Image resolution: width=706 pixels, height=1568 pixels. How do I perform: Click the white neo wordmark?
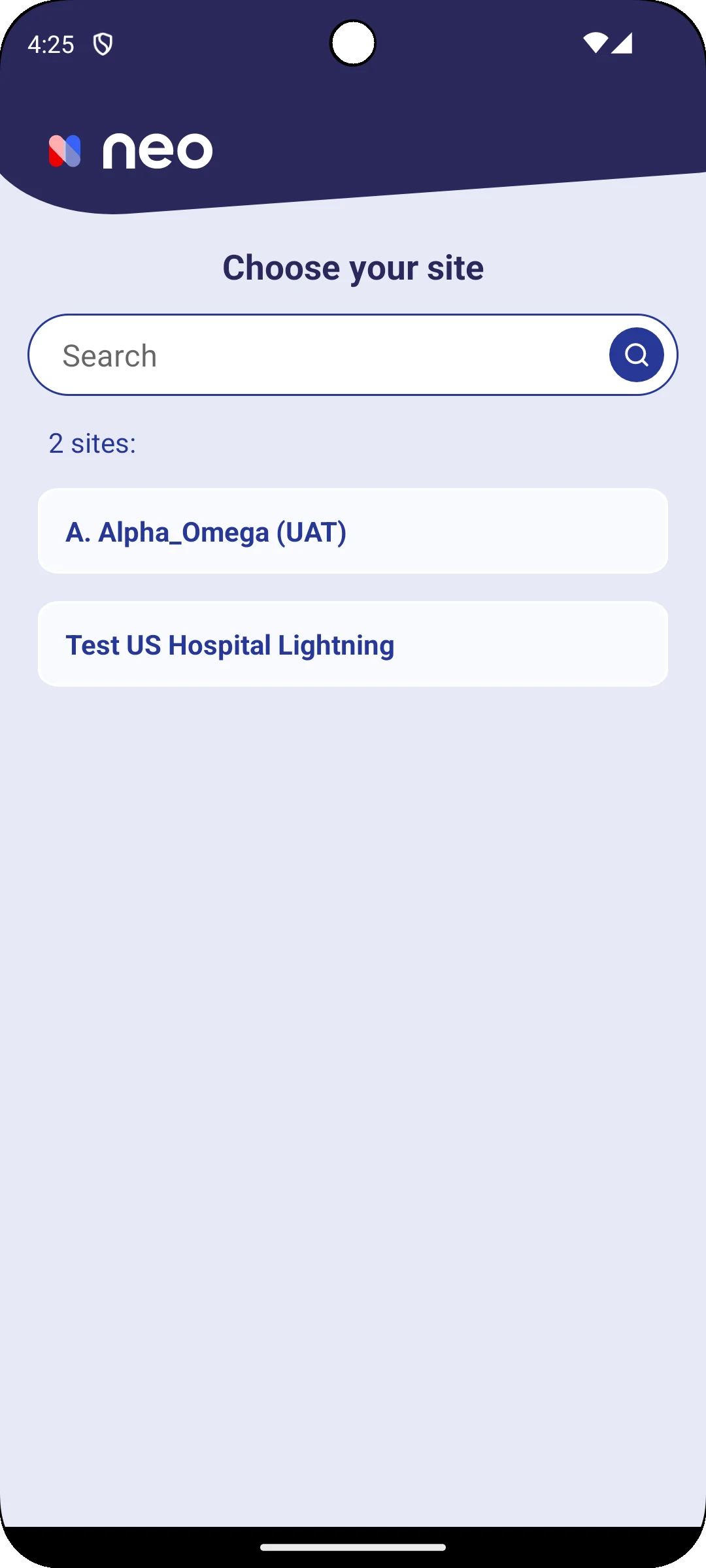point(158,151)
